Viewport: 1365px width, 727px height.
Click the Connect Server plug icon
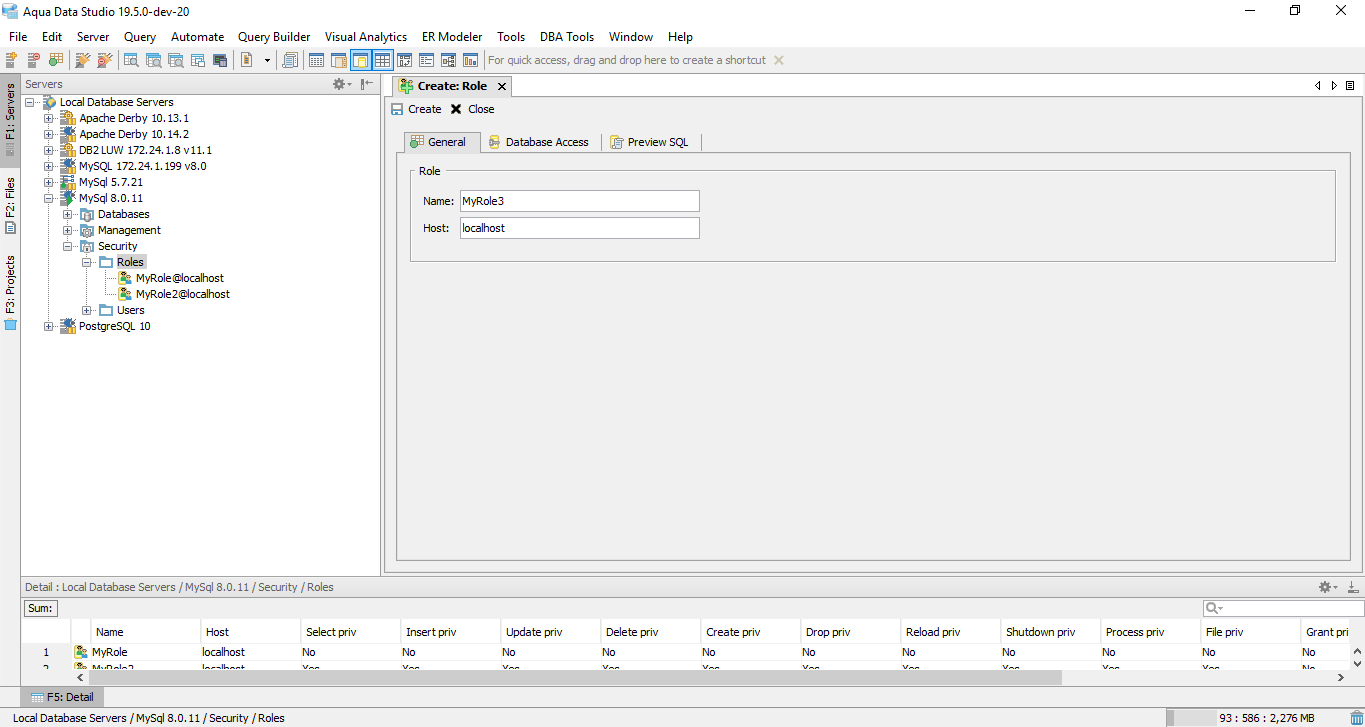tap(83, 60)
